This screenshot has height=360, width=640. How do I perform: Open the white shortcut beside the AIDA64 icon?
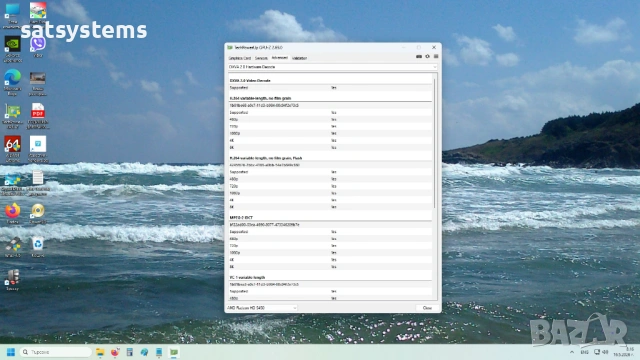coord(38,149)
